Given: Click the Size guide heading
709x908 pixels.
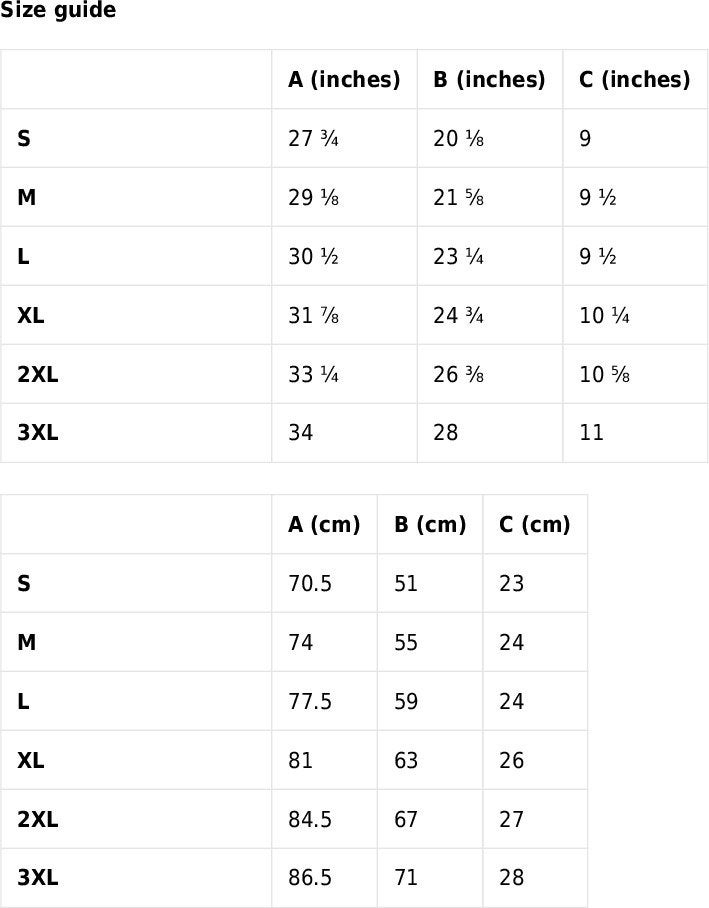Looking at the screenshot, I should click(x=58, y=10).
